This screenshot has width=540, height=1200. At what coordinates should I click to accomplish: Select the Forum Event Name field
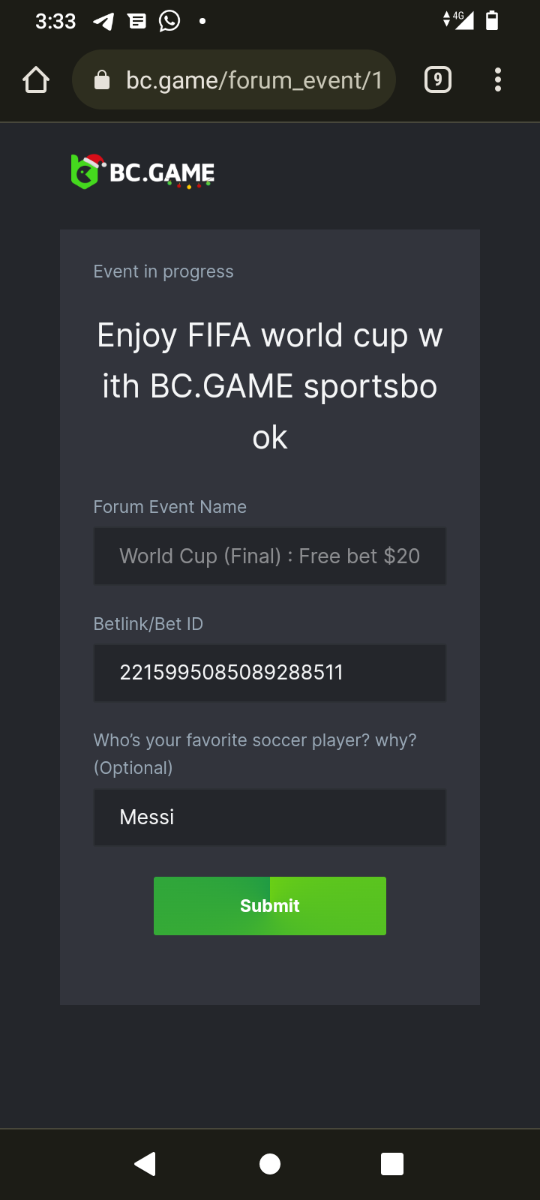pos(270,556)
